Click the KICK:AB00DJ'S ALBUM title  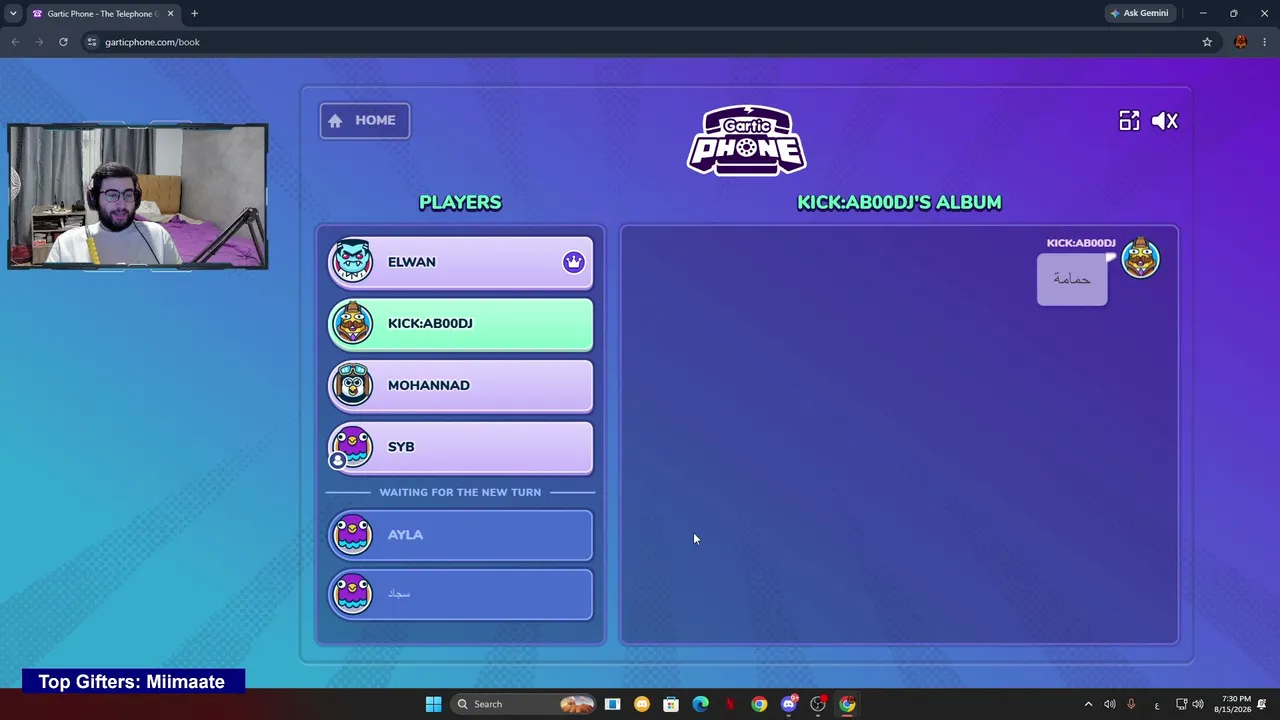click(x=899, y=203)
